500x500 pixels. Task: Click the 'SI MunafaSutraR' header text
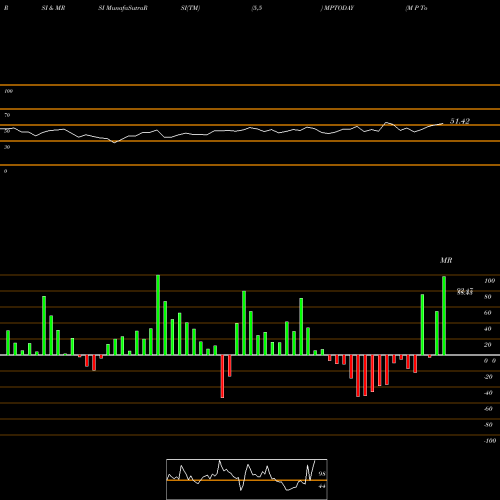123,8
